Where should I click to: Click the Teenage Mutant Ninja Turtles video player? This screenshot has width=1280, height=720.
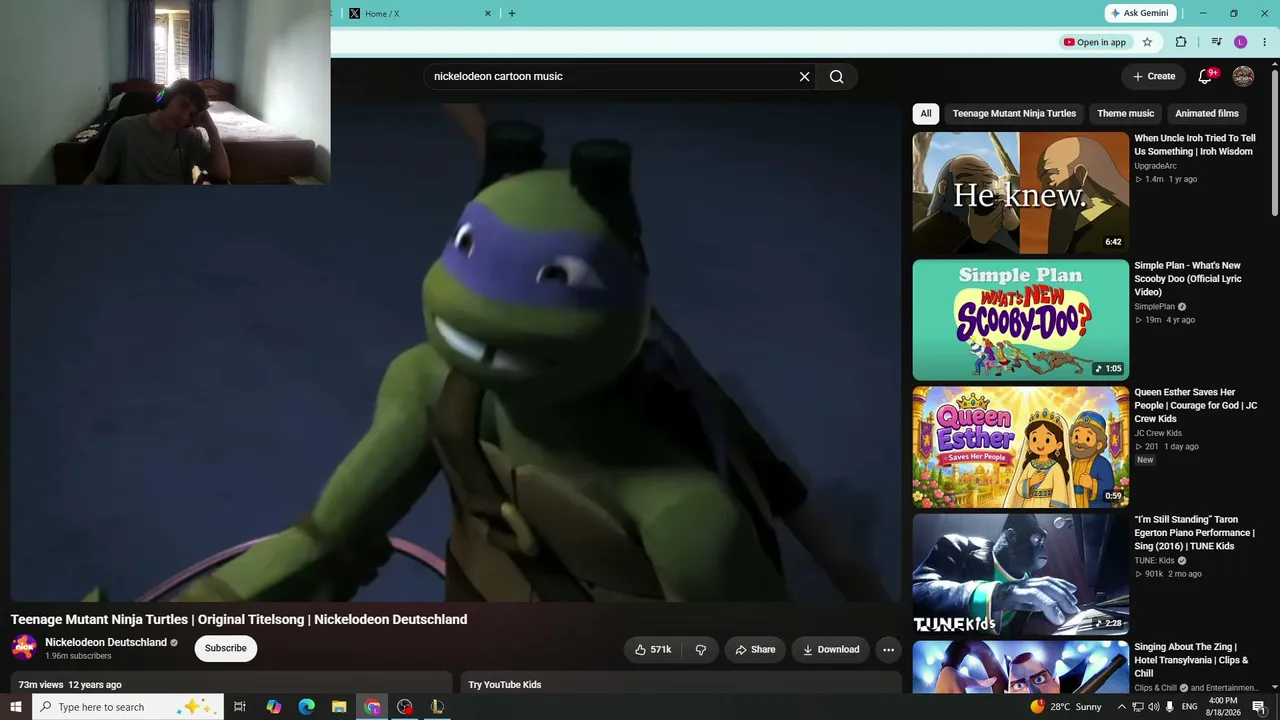tap(456, 352)
